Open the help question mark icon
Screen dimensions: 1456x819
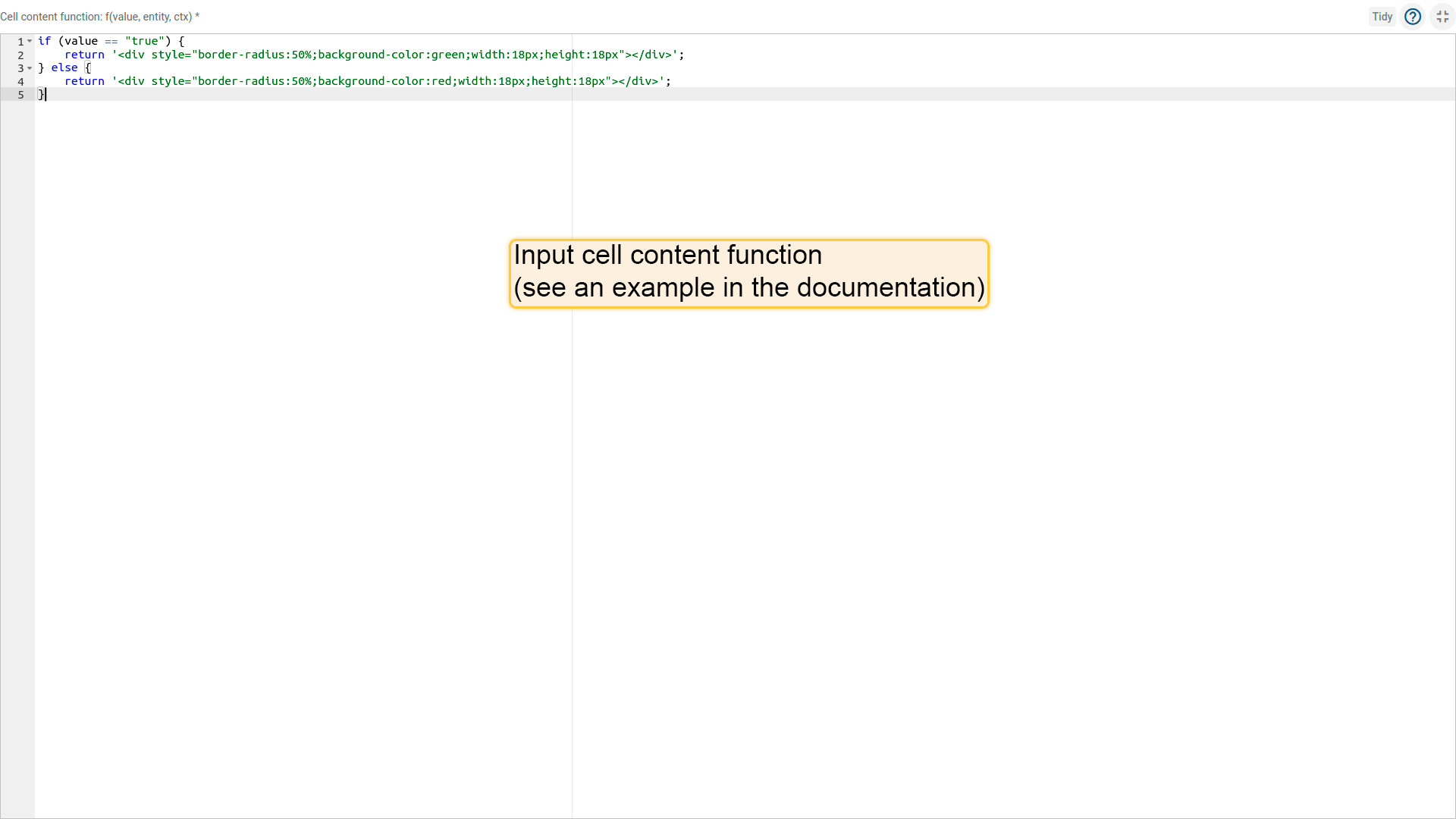1412,17
